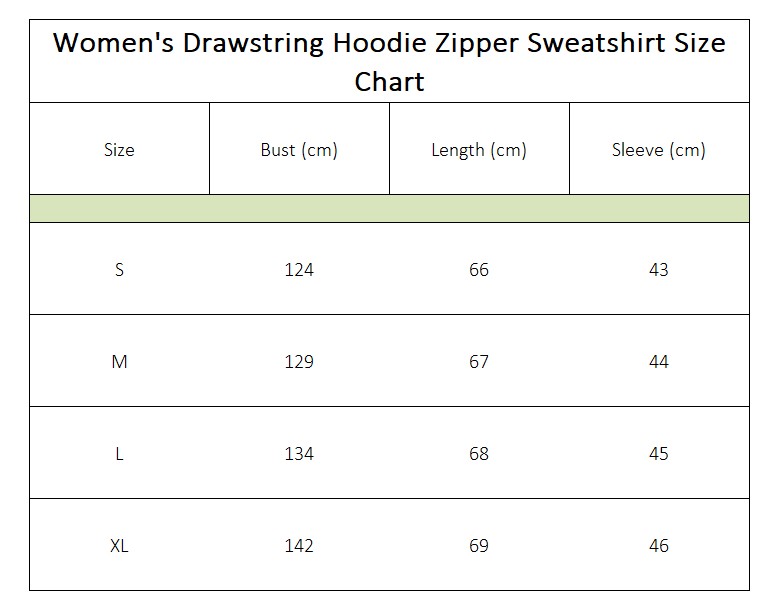Click the length value 66

pyautogui.click(x=479, y=270)
